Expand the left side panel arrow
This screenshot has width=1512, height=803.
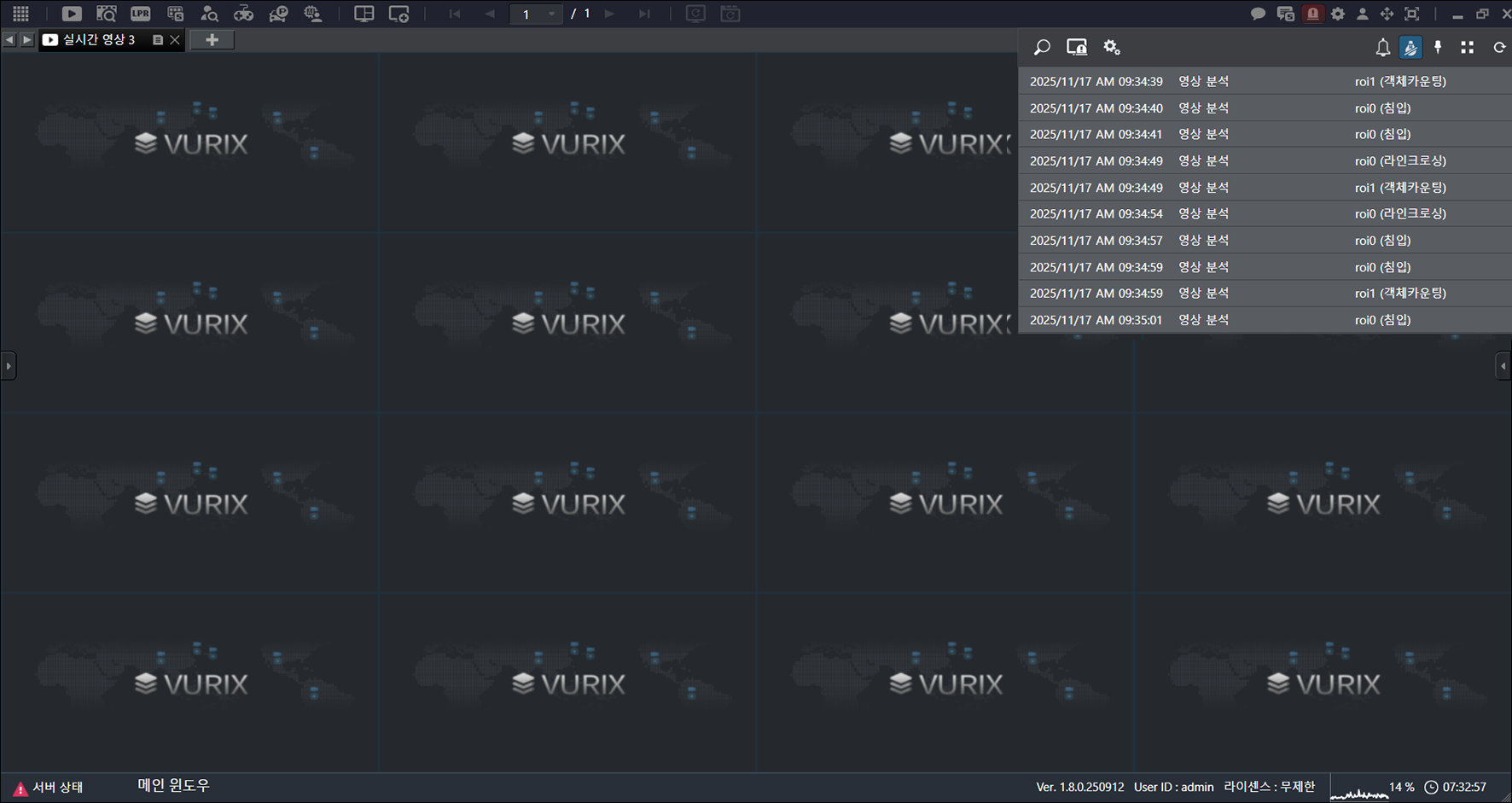click(x=9, y=366)
